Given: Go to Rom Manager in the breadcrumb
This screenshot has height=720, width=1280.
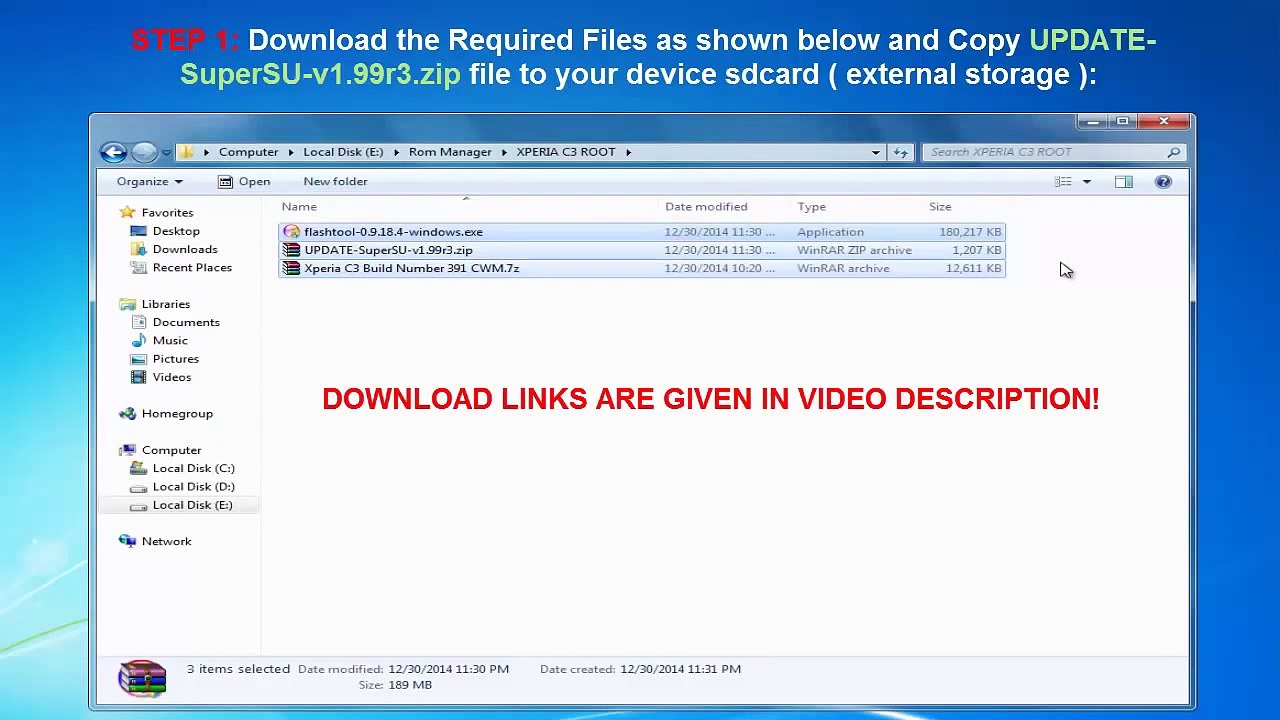Looking at the screenshot, I should [450, 152].
